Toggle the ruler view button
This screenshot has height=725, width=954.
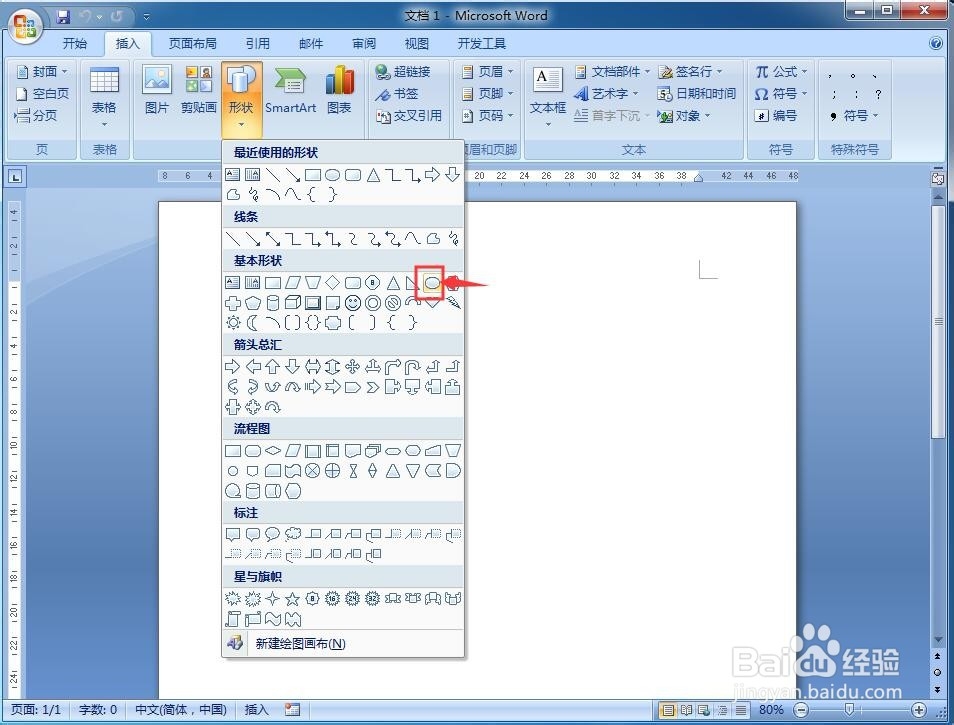tap(937, 178)
